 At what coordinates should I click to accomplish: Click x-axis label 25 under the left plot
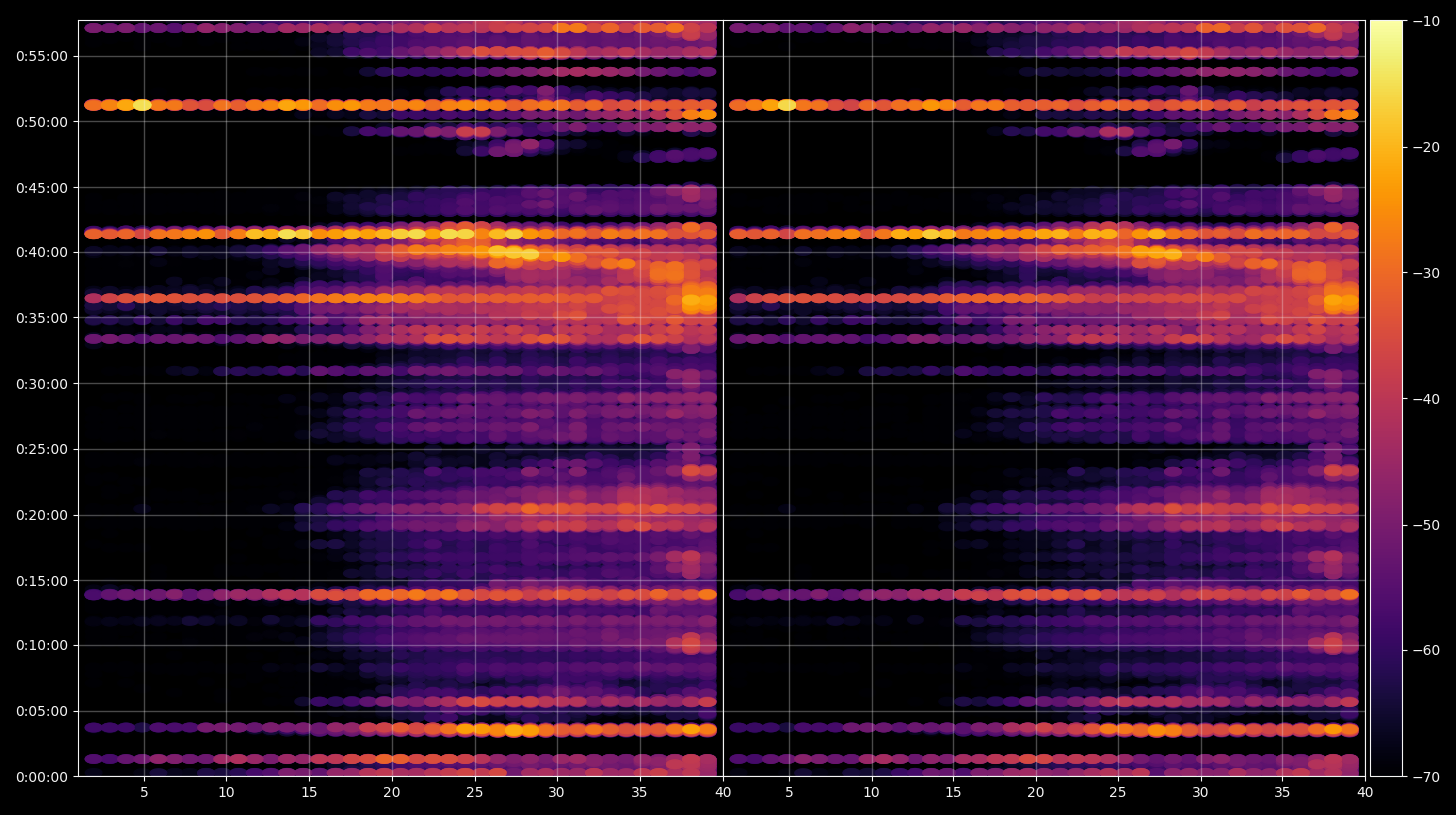tap(475, 793)
